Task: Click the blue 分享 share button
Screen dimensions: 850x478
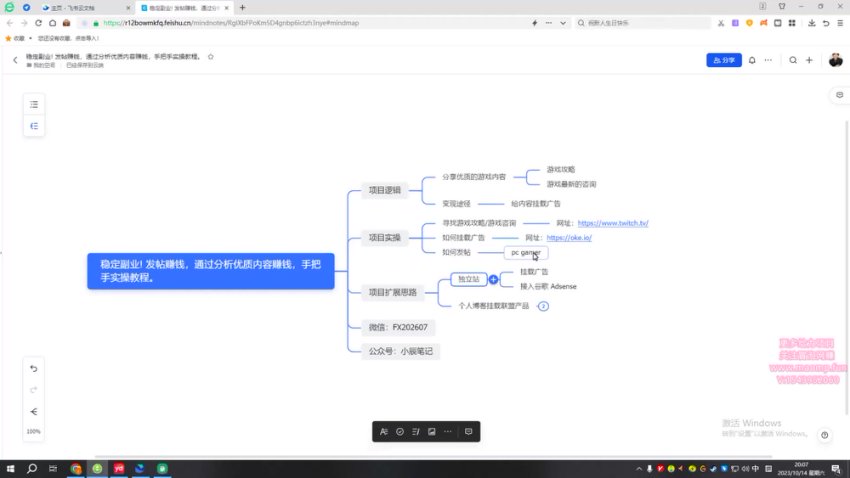Action: [724, 60]
